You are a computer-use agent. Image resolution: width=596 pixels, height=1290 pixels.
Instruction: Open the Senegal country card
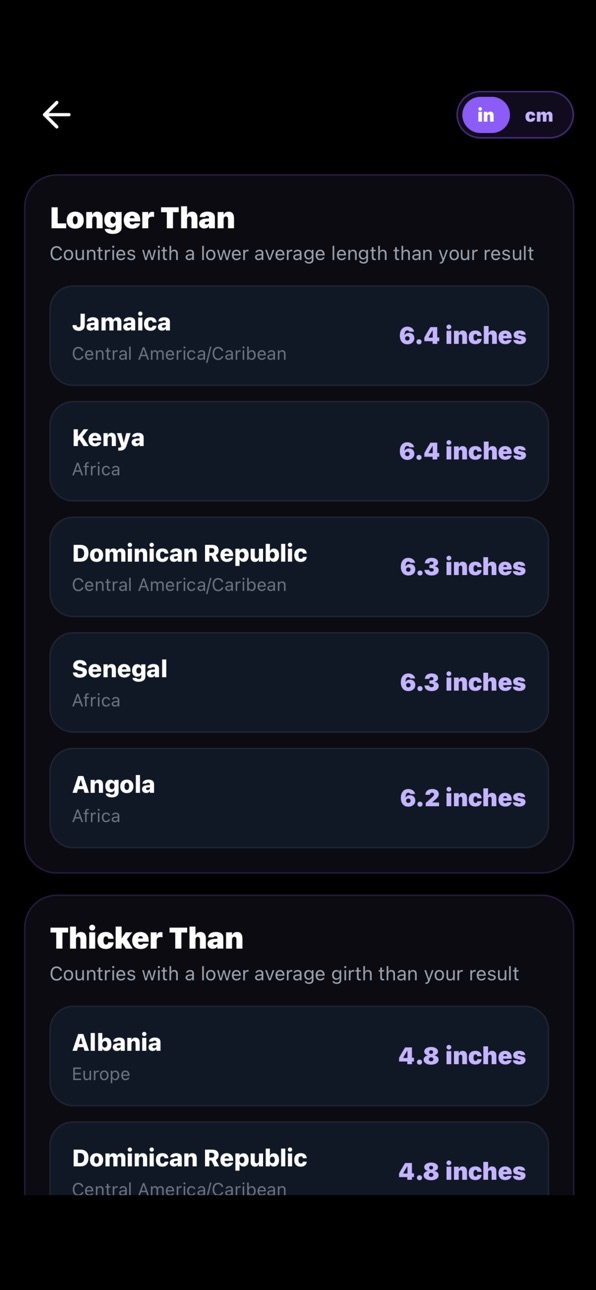[x=299, y=682]
